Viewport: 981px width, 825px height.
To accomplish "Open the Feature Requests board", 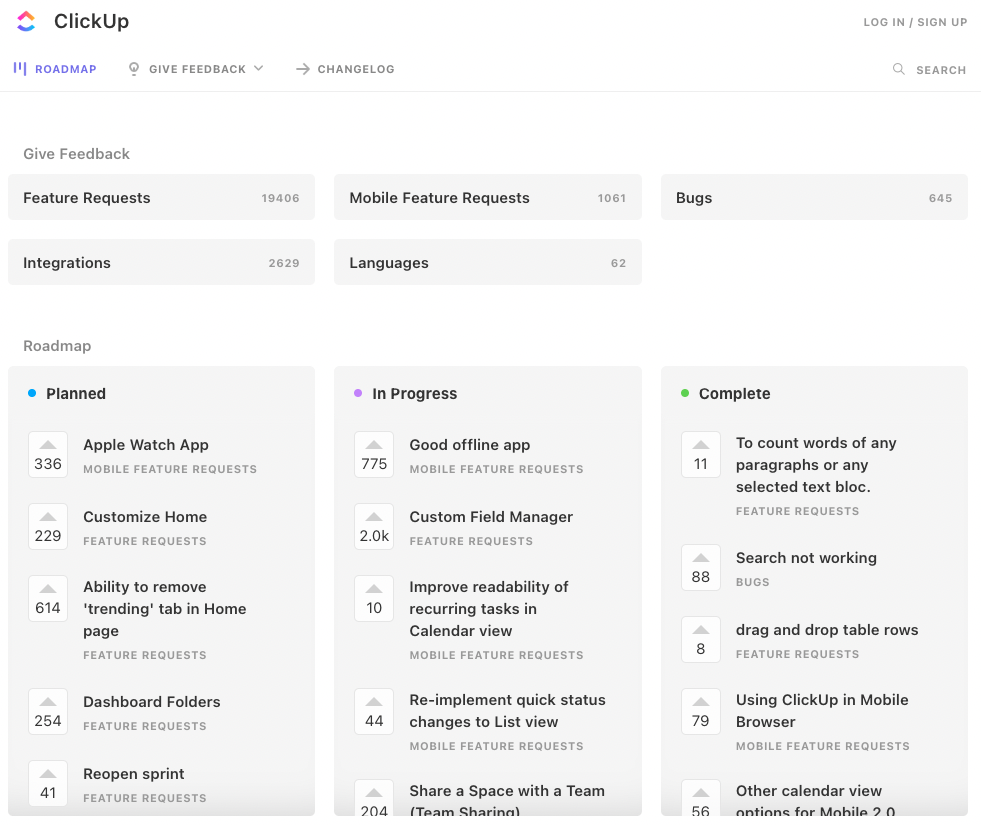I will point(161,198).
